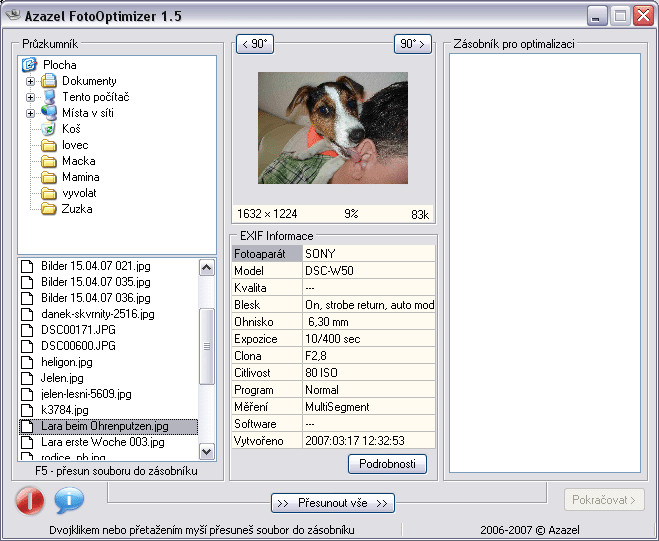Click the 6,30 mm focal length value
Viewport: 659px width, 541px height.
click(369, 322)
